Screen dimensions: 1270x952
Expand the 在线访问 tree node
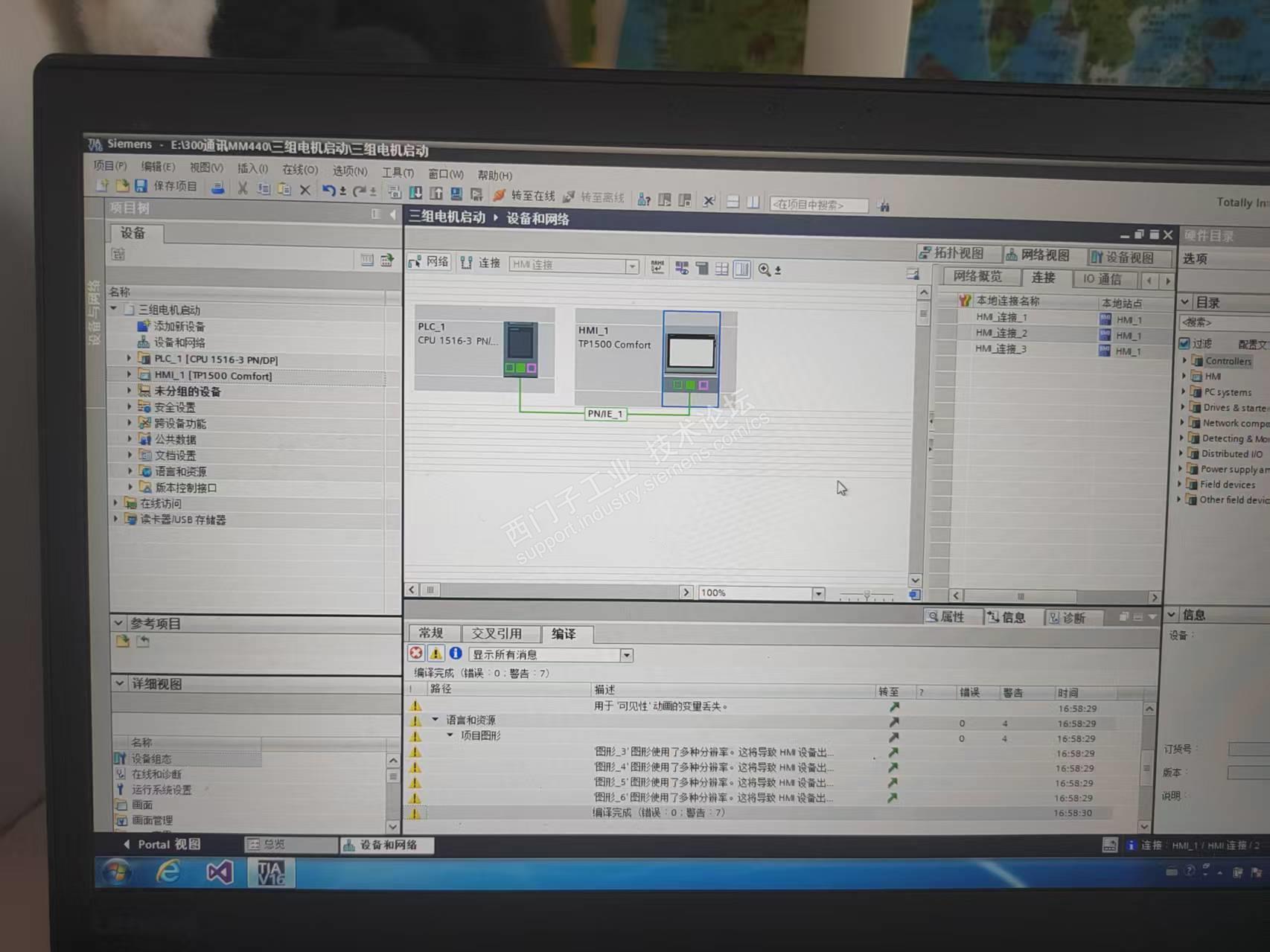[115, 503]
